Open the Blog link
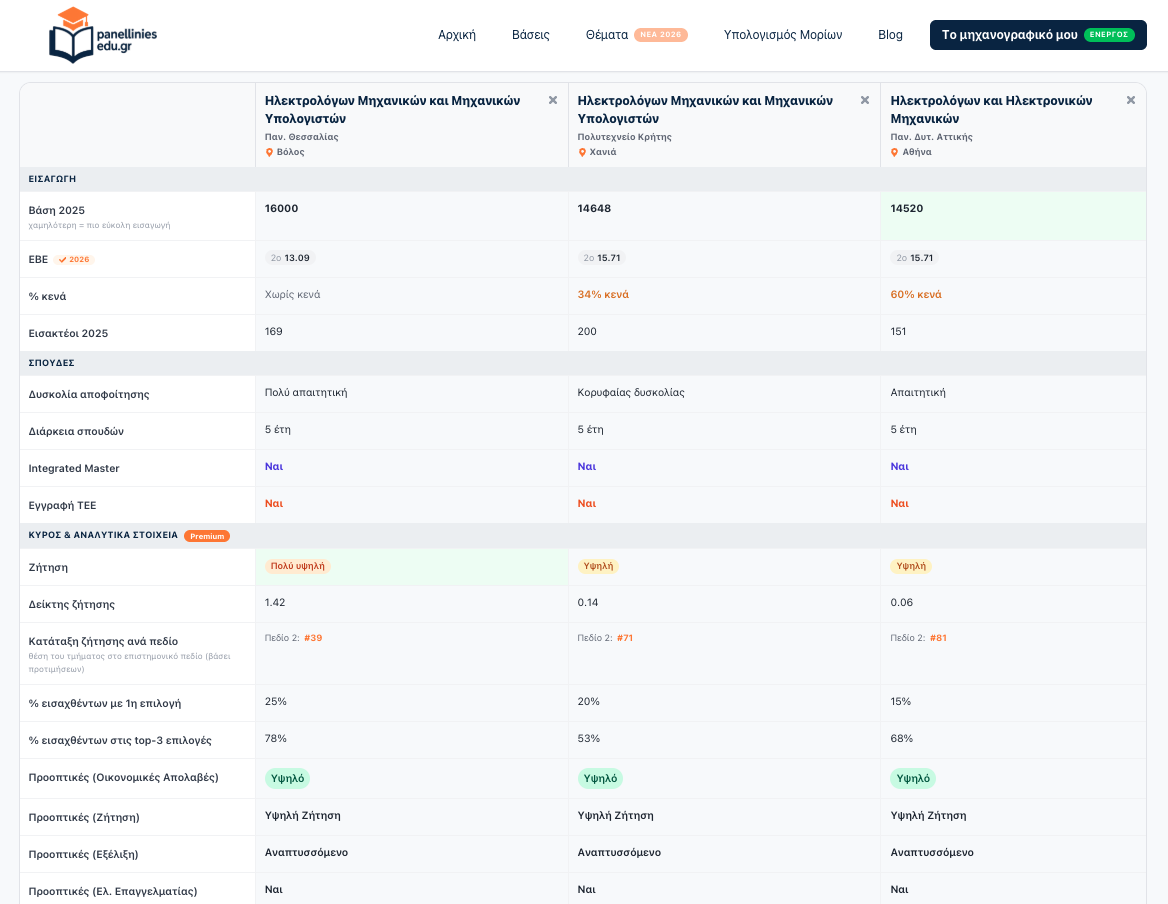The height and width of the screenshot is (904, 1168). click(x=890, y=35)
